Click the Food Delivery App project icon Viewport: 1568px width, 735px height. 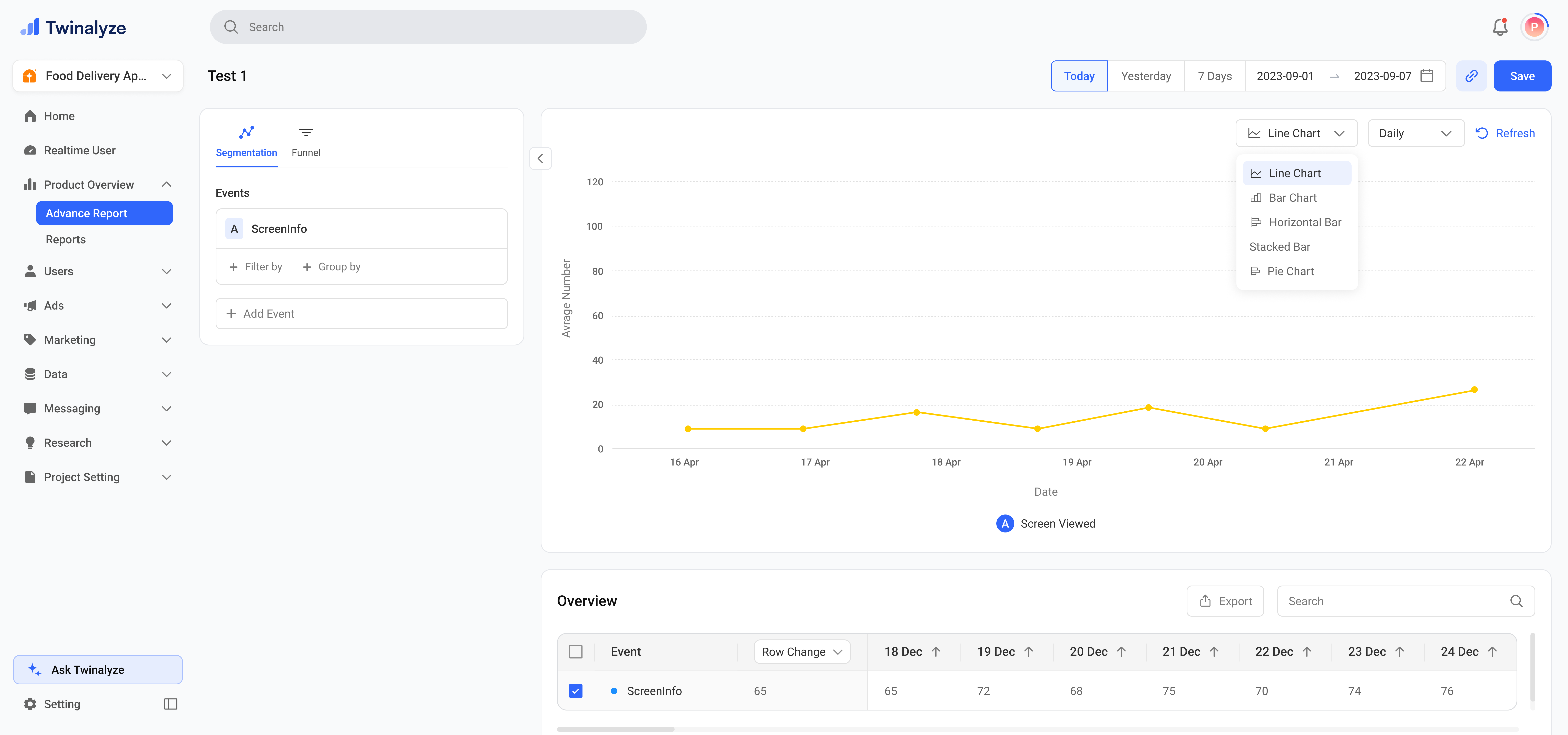click(x=29, y=76)
